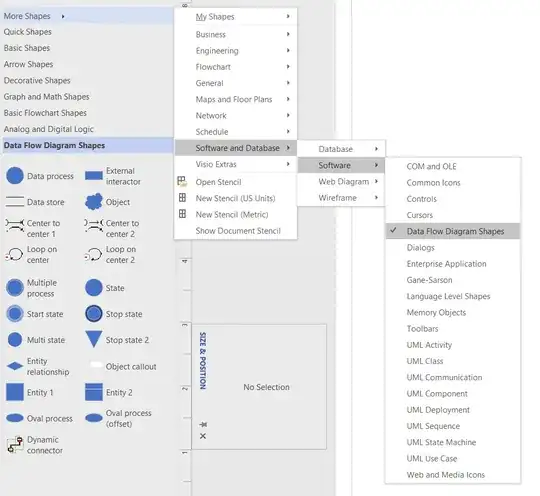Expand the More Shapes menu
The height and width of the screenshot is (496, 540).
87,16
